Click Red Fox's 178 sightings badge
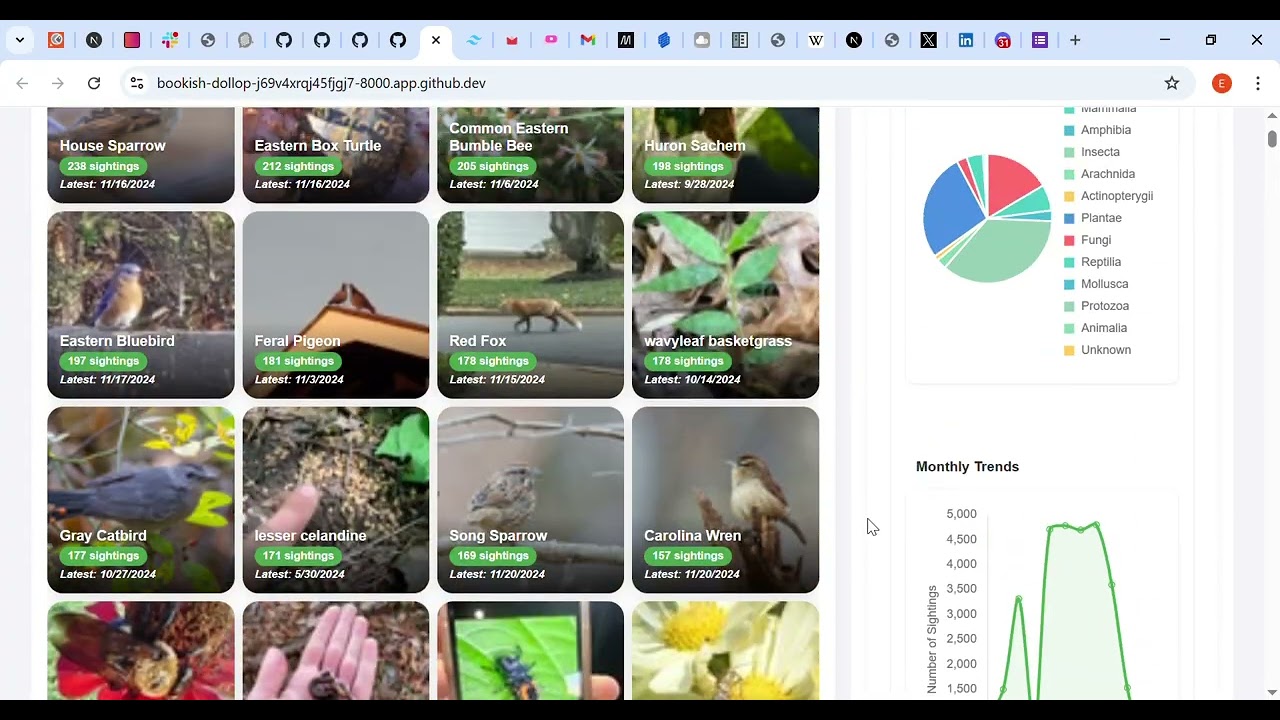1280x720 pixels. 493,361
